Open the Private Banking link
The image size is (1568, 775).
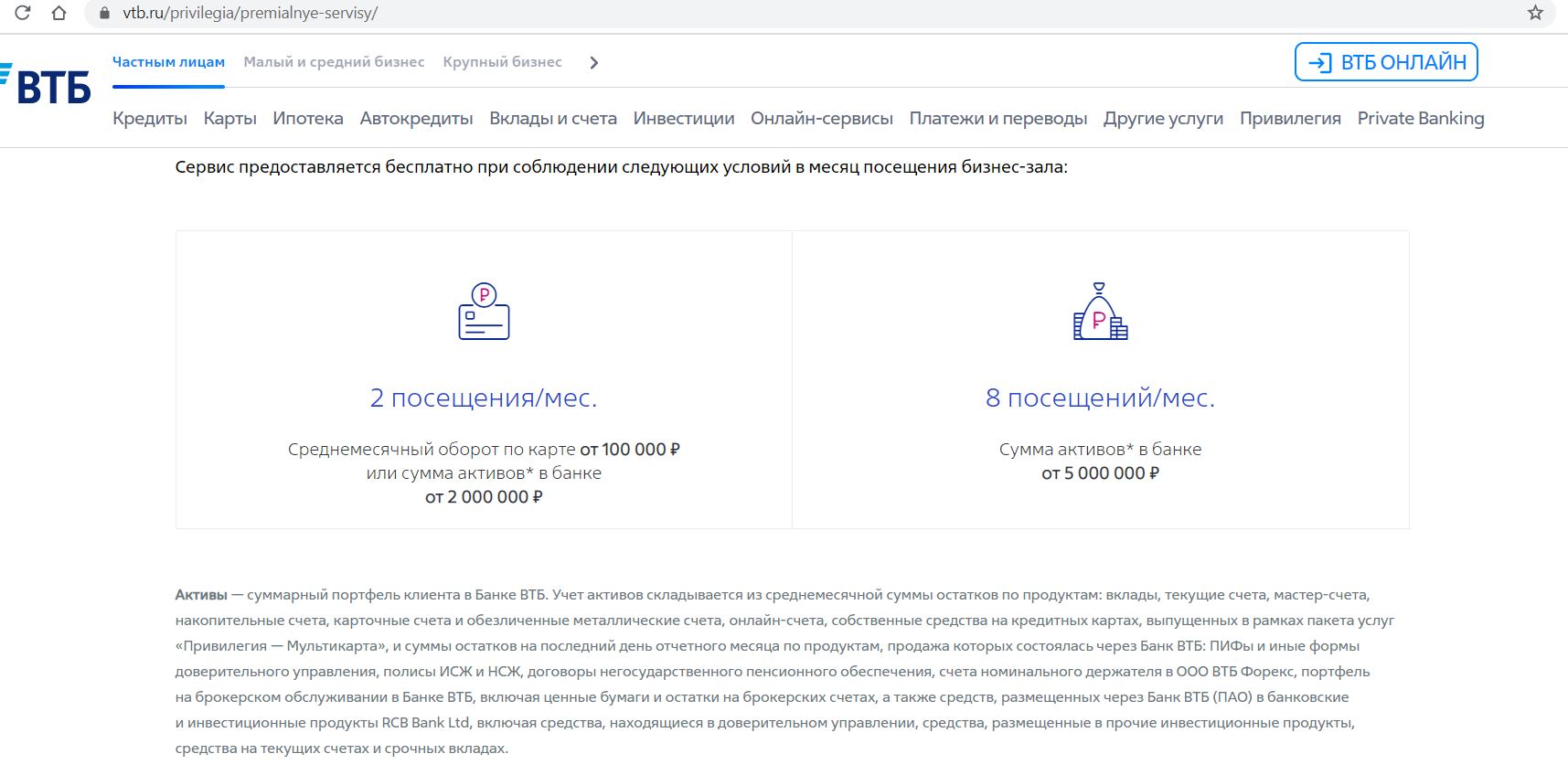point(1421,118)
